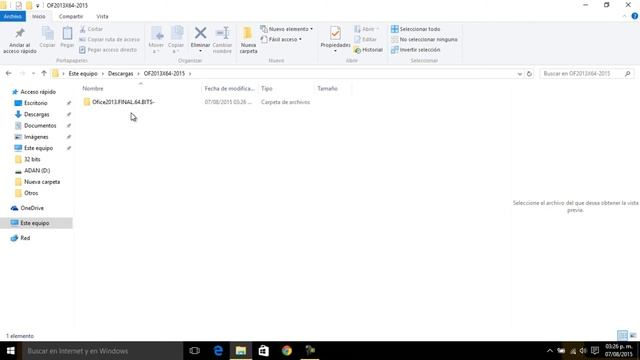Image resolution: width=640 pixels, height=360 pixels.
Task: Launch Google Chrome from the taskbar
Action: click(287, 351)
